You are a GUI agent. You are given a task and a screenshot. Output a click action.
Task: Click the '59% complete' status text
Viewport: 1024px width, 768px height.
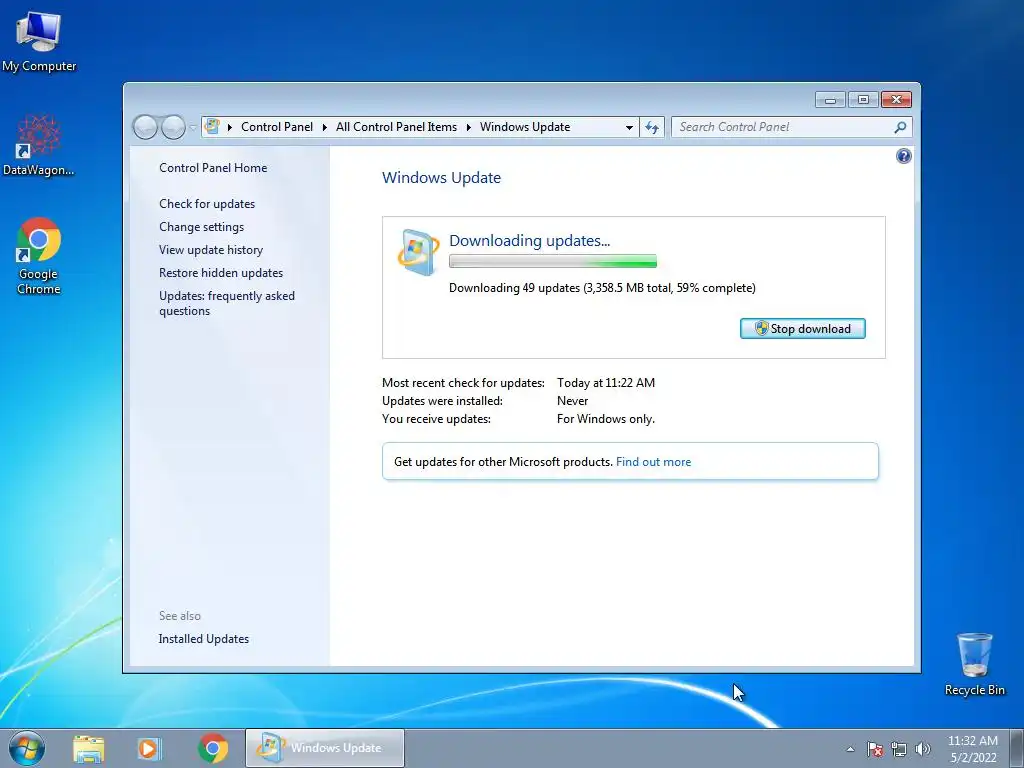(715, 288)
